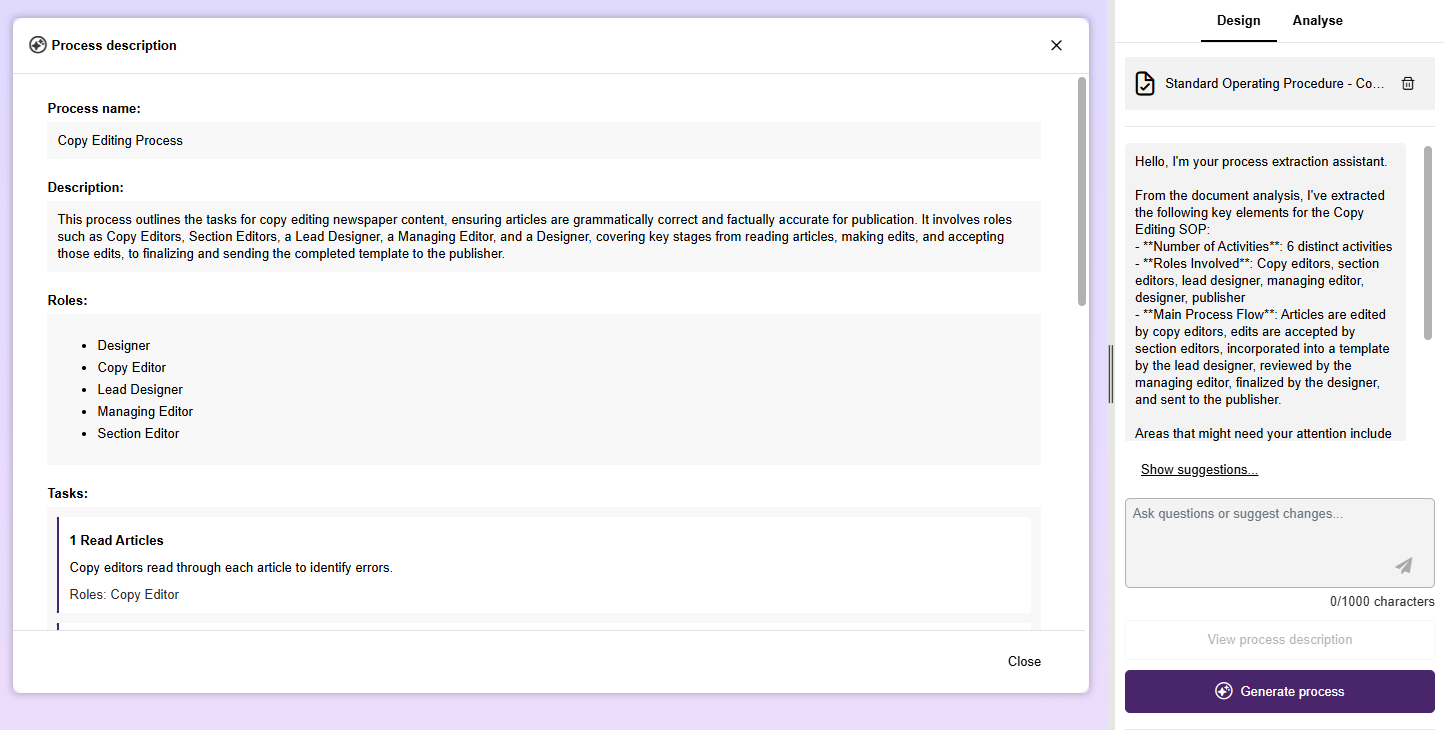Expand the Show suggestions link

[1199, 470]
